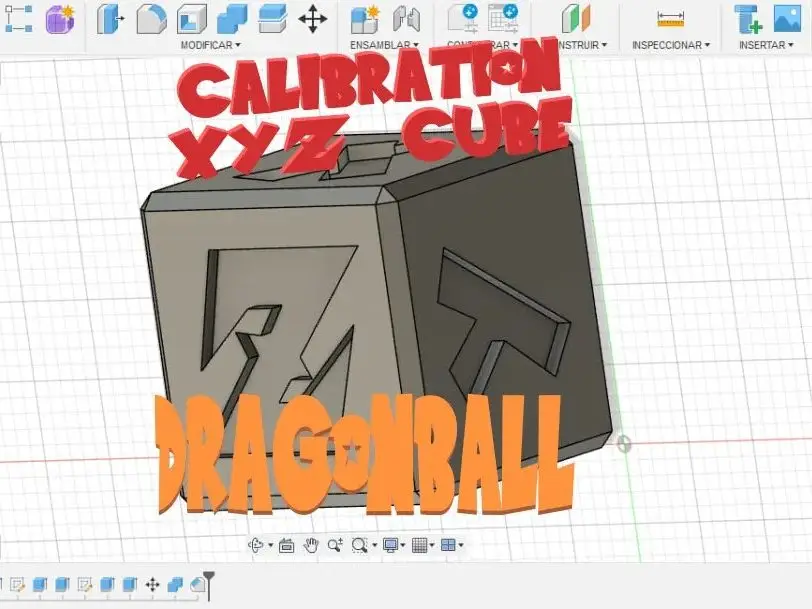Viewport: 812px width, 609px height.
Task: Select the Offset Face tool
Action: coord(272,20)
